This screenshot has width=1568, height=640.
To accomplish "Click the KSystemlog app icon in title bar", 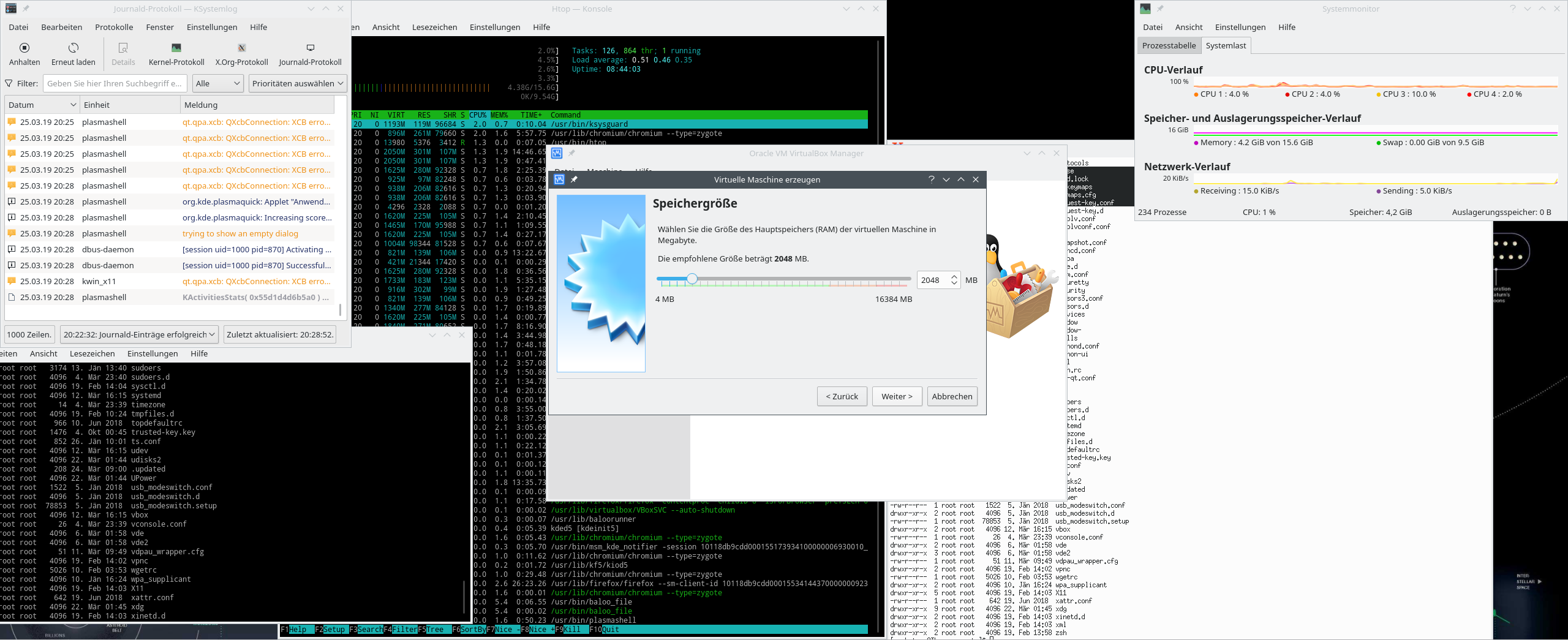I will coord(11,9).
